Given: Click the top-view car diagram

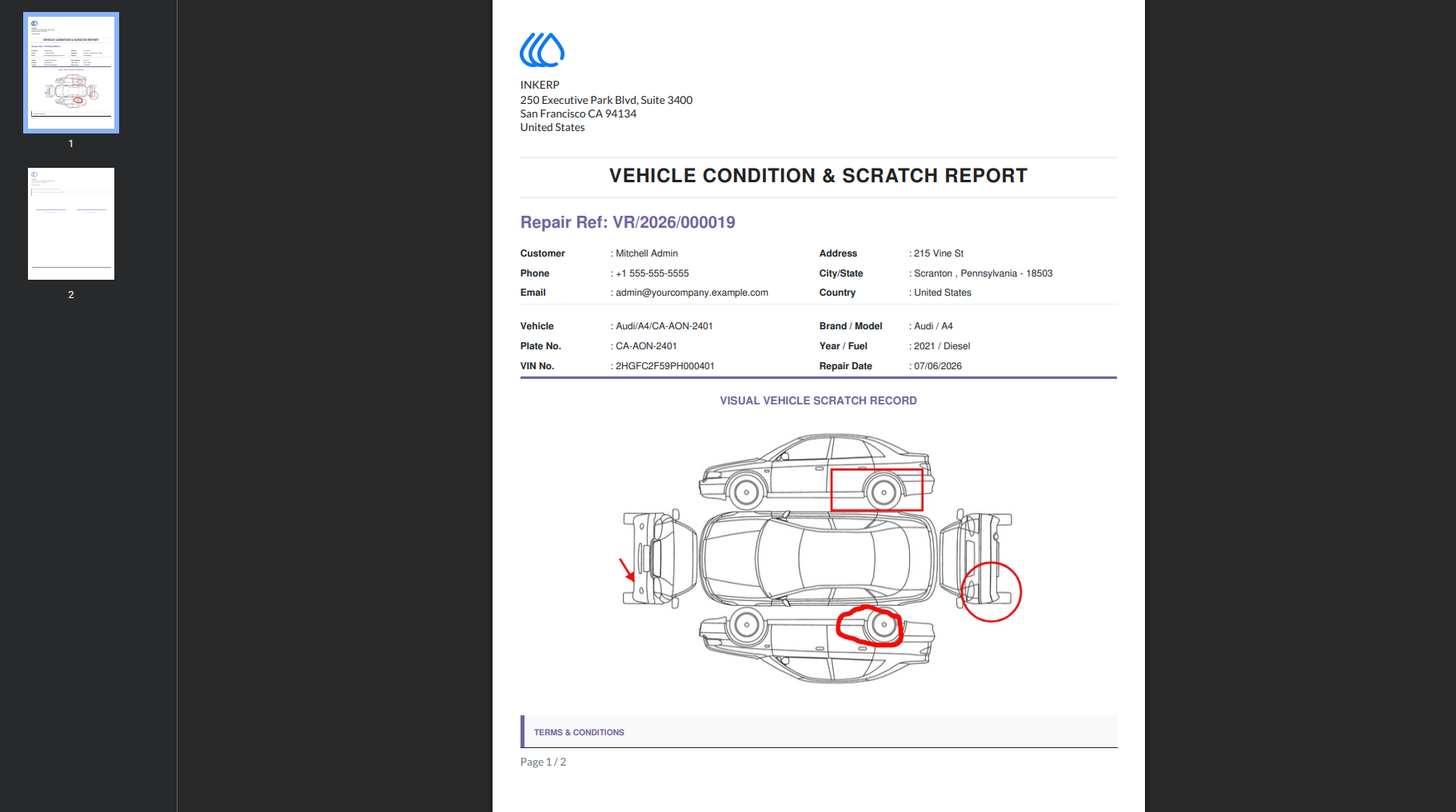Looking at the screenshot, I should 818,557.
